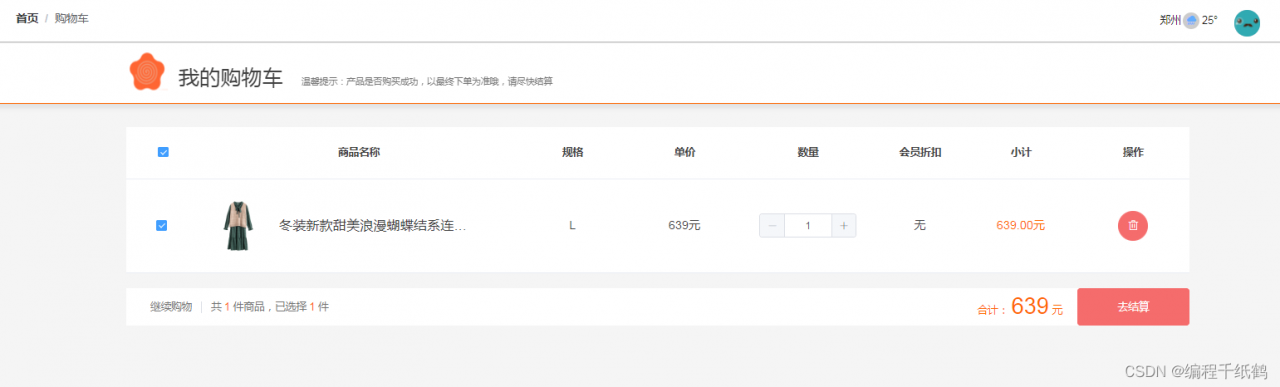1280x387 pixels.
Task: Increase quantity with the plus button
Action: coord(844,226)
